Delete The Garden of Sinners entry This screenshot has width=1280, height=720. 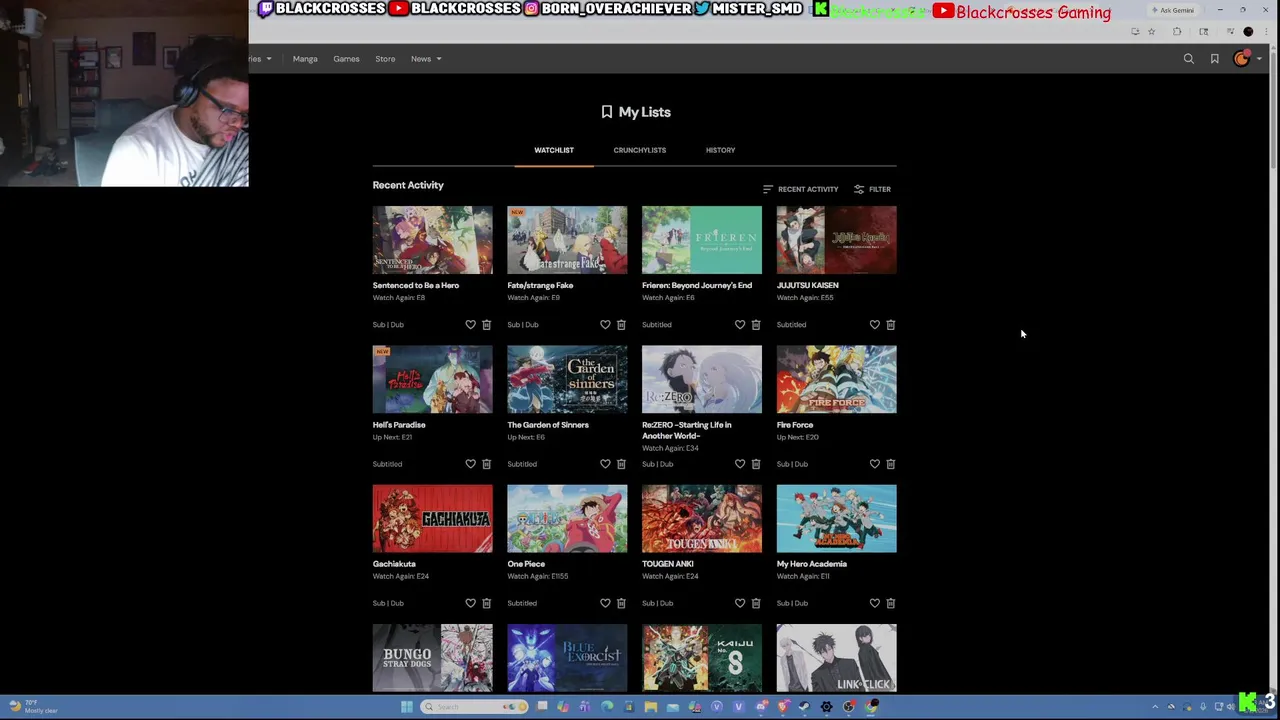coord(621,464)
